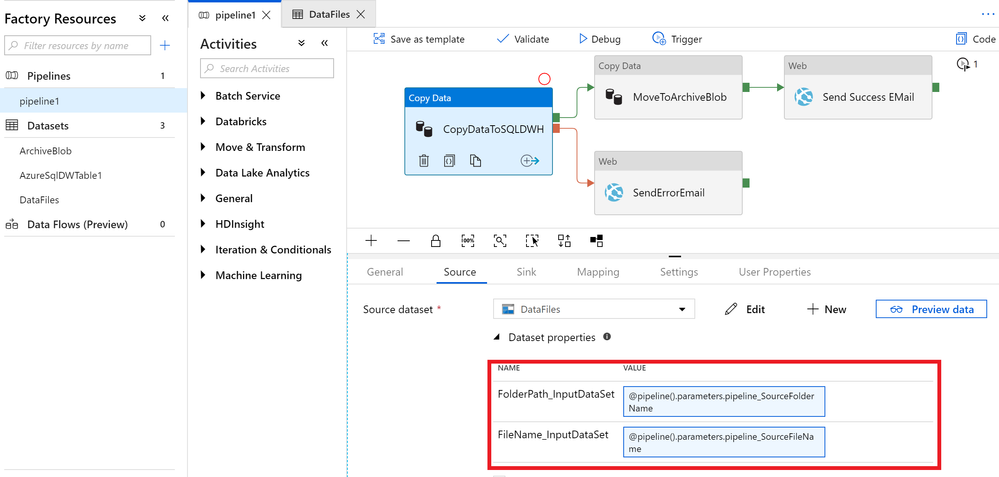
Task: Open the General properties tab
Action: 385,272
